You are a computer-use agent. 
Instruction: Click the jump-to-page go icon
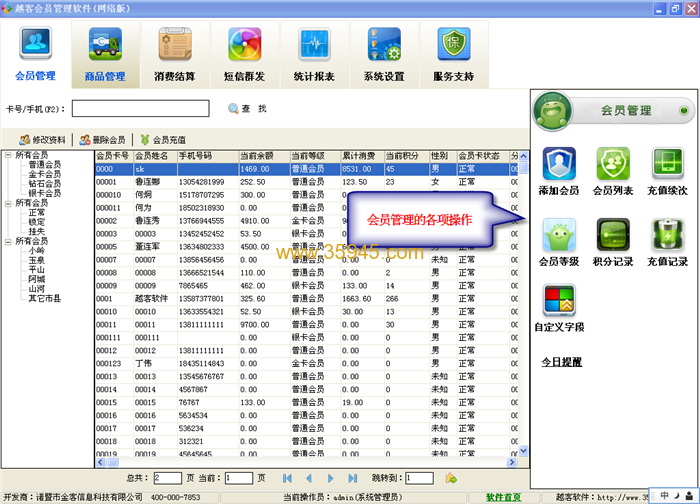(451, 479)
